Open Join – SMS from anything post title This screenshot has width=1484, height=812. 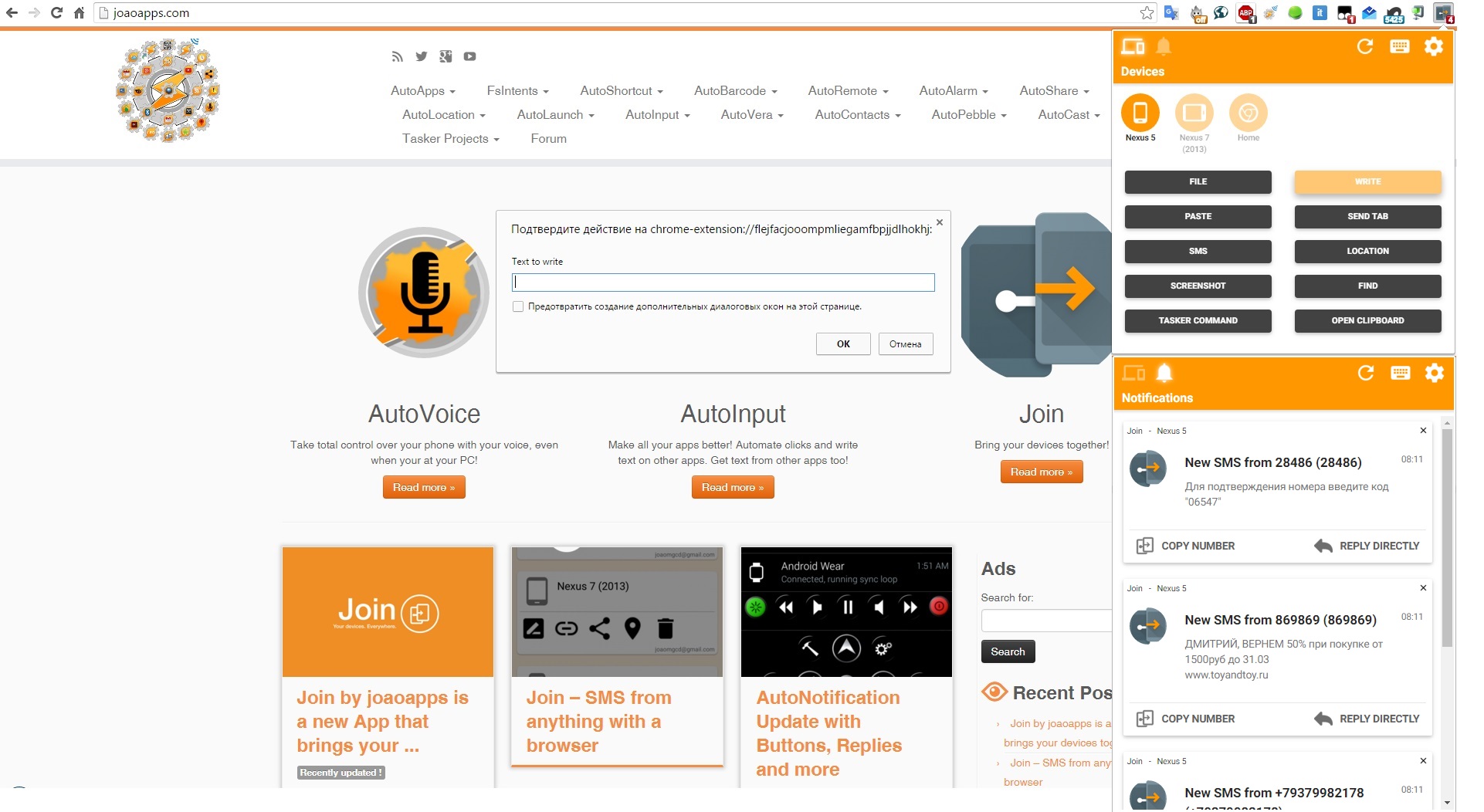point(599,721)
